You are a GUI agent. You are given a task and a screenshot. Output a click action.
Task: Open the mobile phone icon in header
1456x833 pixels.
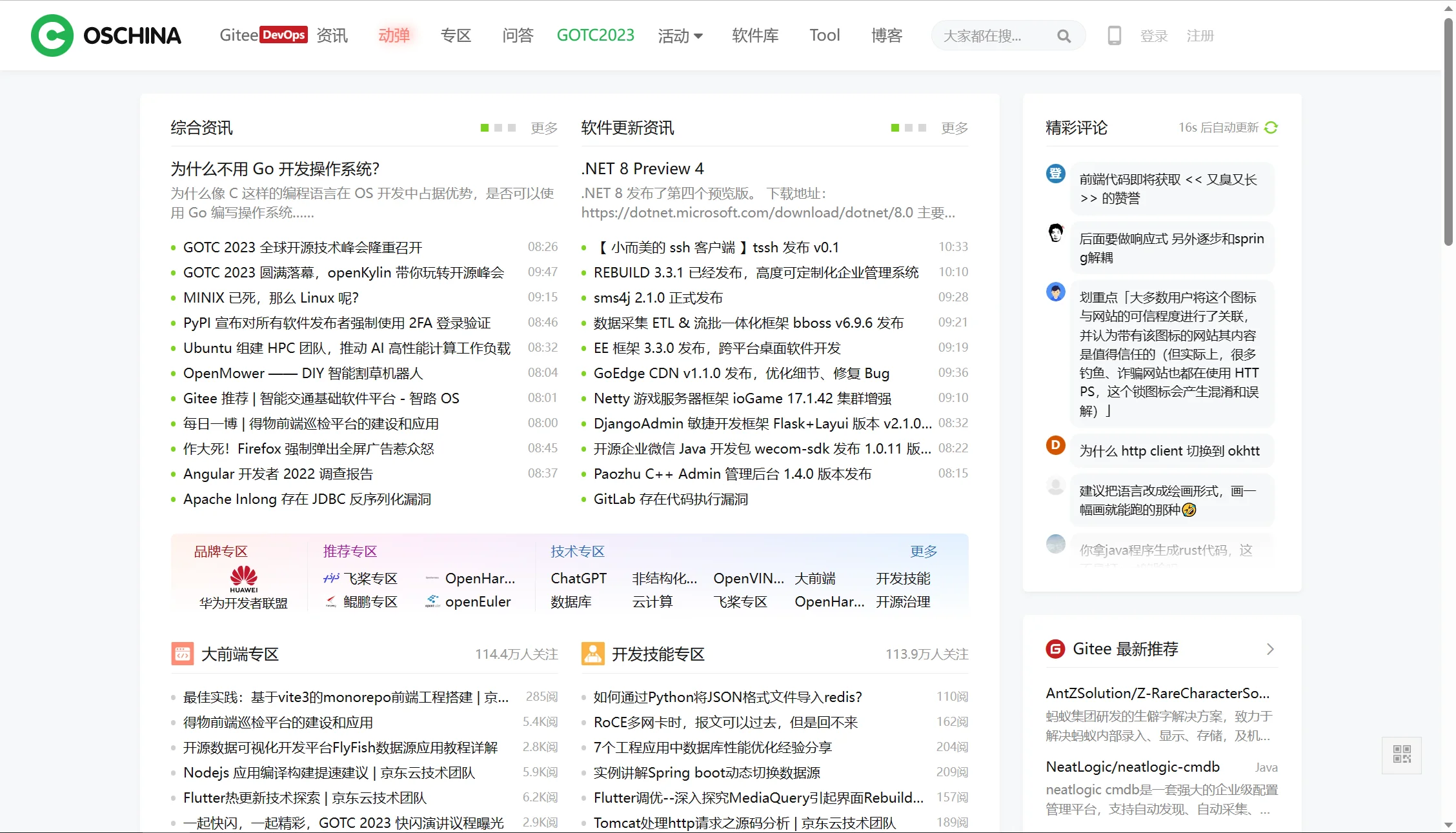tap(1114, 35)
